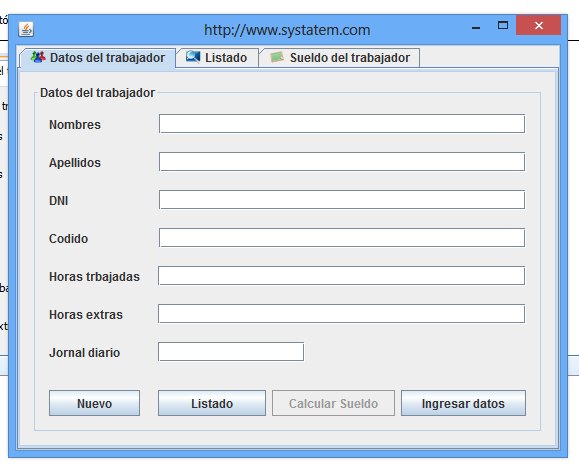Viewport: 579px width, 467px height.
Task: Click the Java icon in title bar
Action: (x=26, y=30)
